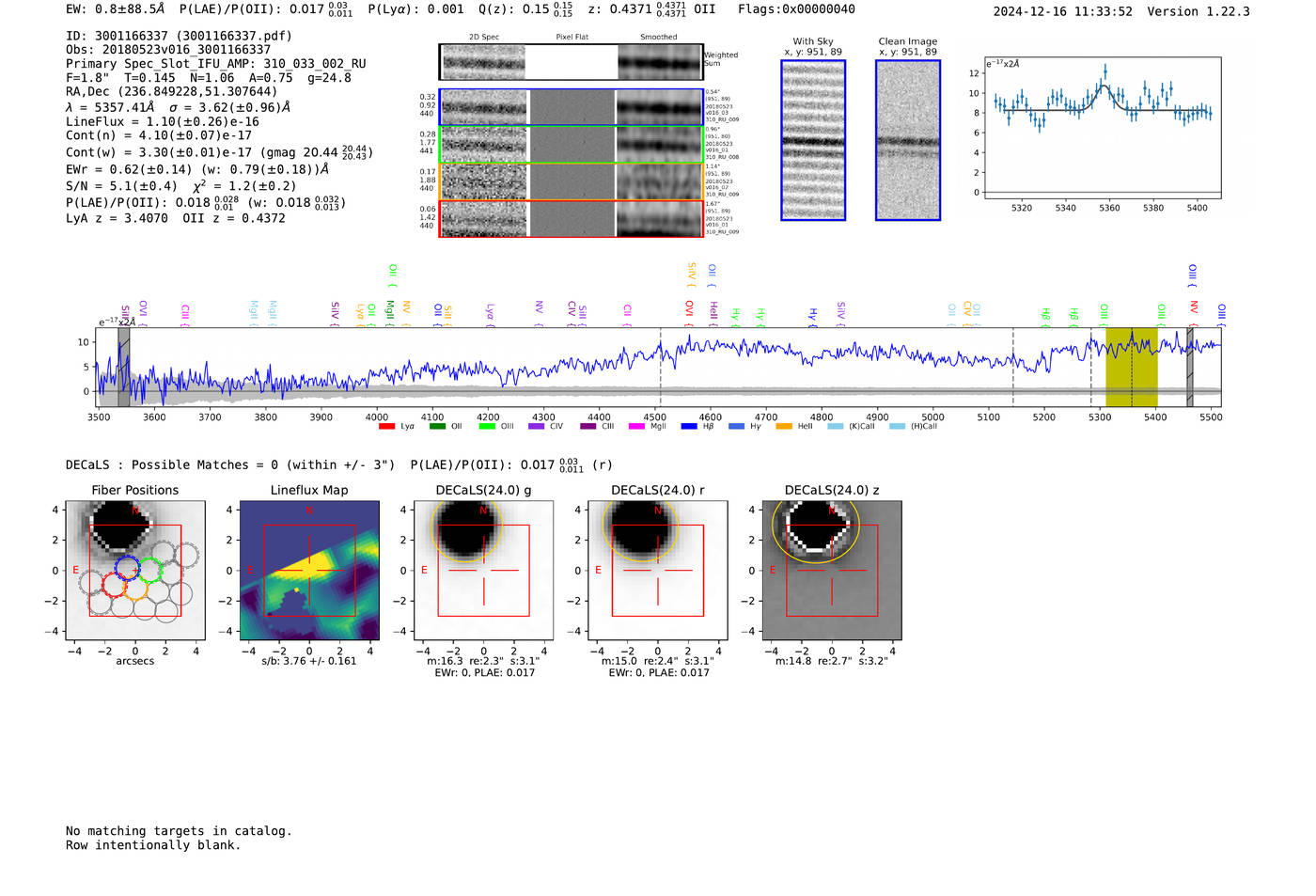
Task: Click the EW: 0.8±88.5Å header value
Action: pos(115,9)
